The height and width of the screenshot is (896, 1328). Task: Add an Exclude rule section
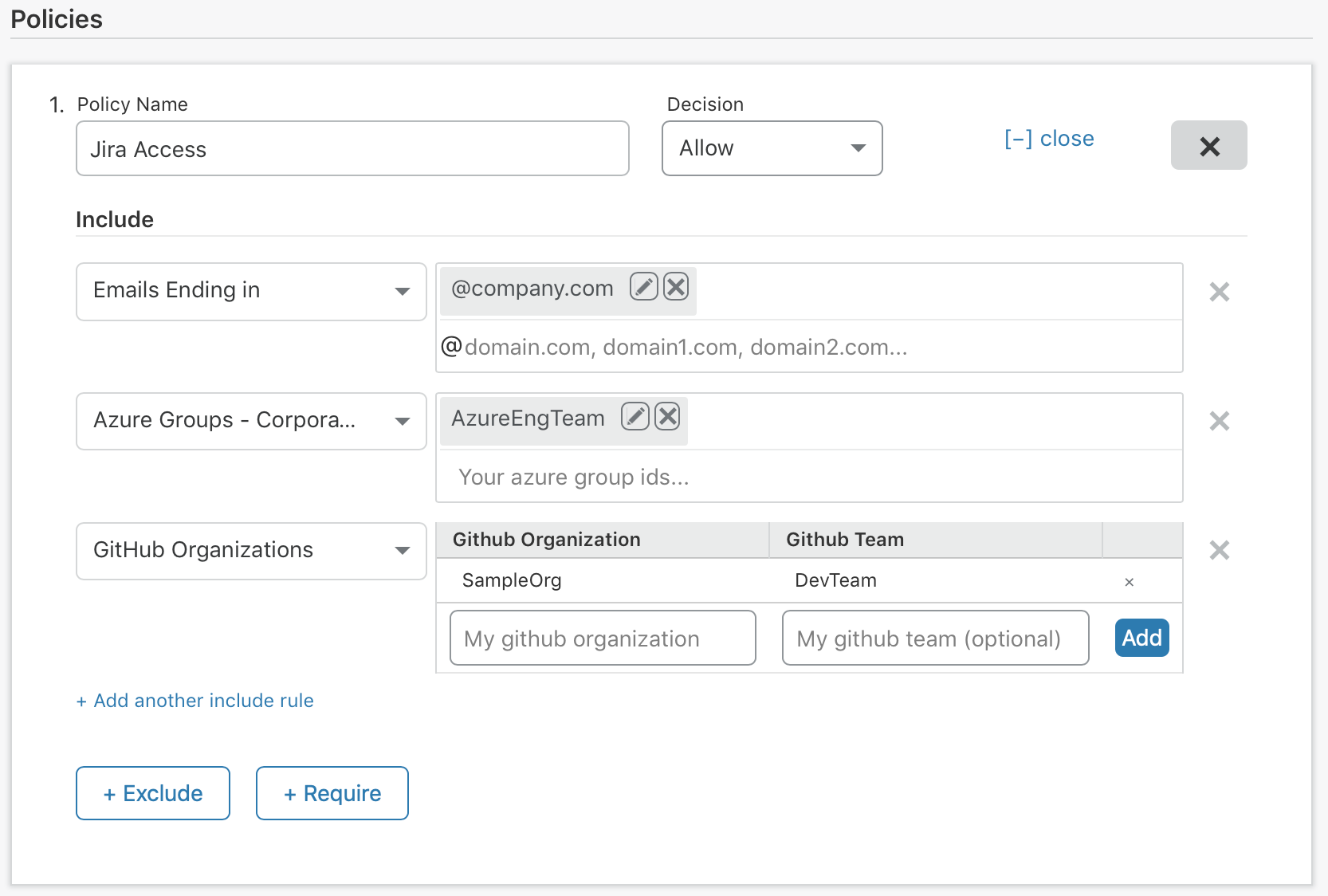pos(153,793)
